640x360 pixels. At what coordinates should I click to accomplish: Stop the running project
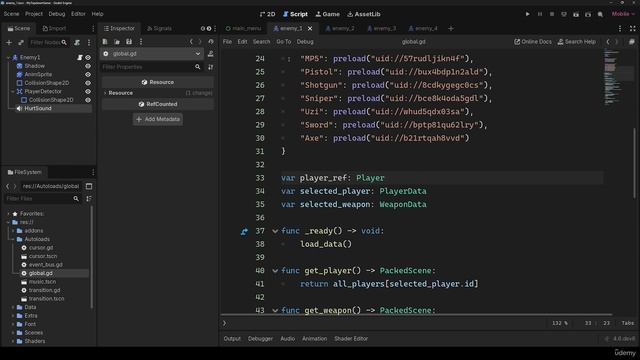click(x=552, y=14)
